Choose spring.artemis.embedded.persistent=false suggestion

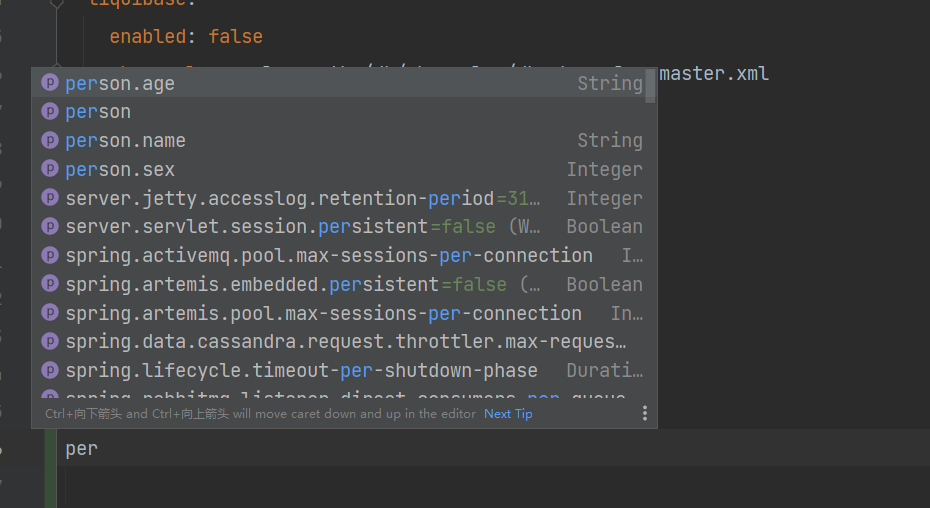click(343, 284)
